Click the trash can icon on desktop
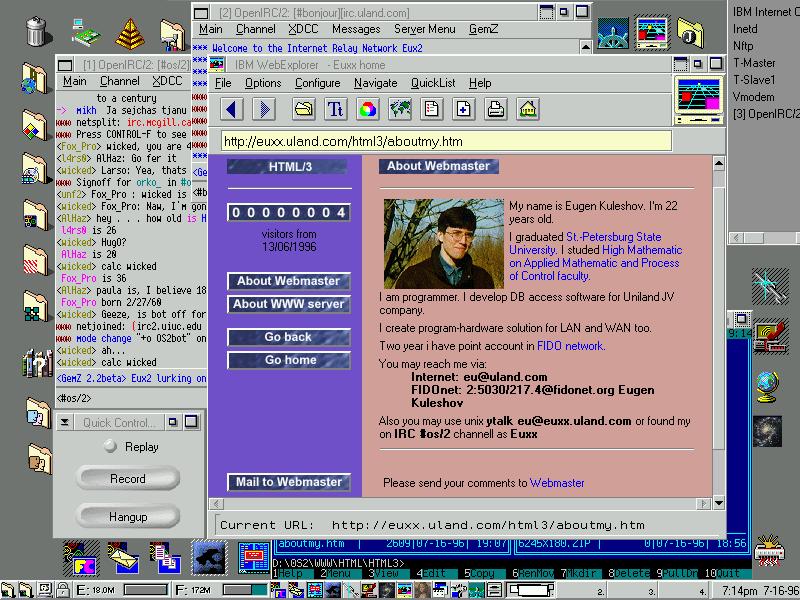 [x=36, y=31]
